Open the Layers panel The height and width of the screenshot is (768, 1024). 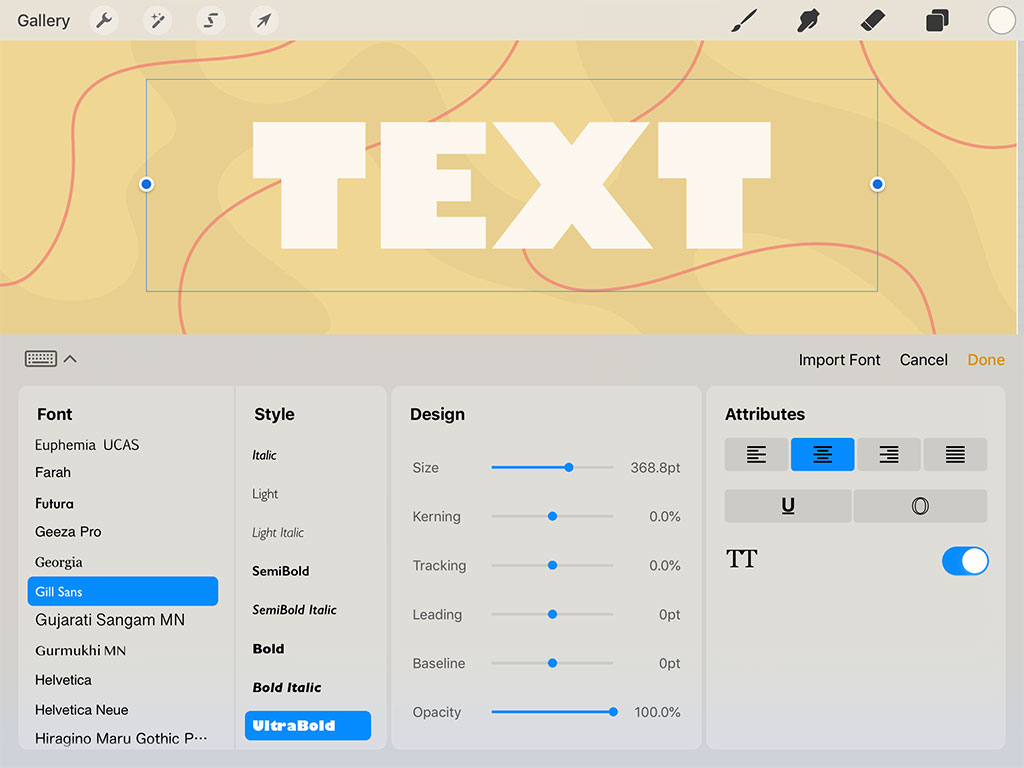937,20
